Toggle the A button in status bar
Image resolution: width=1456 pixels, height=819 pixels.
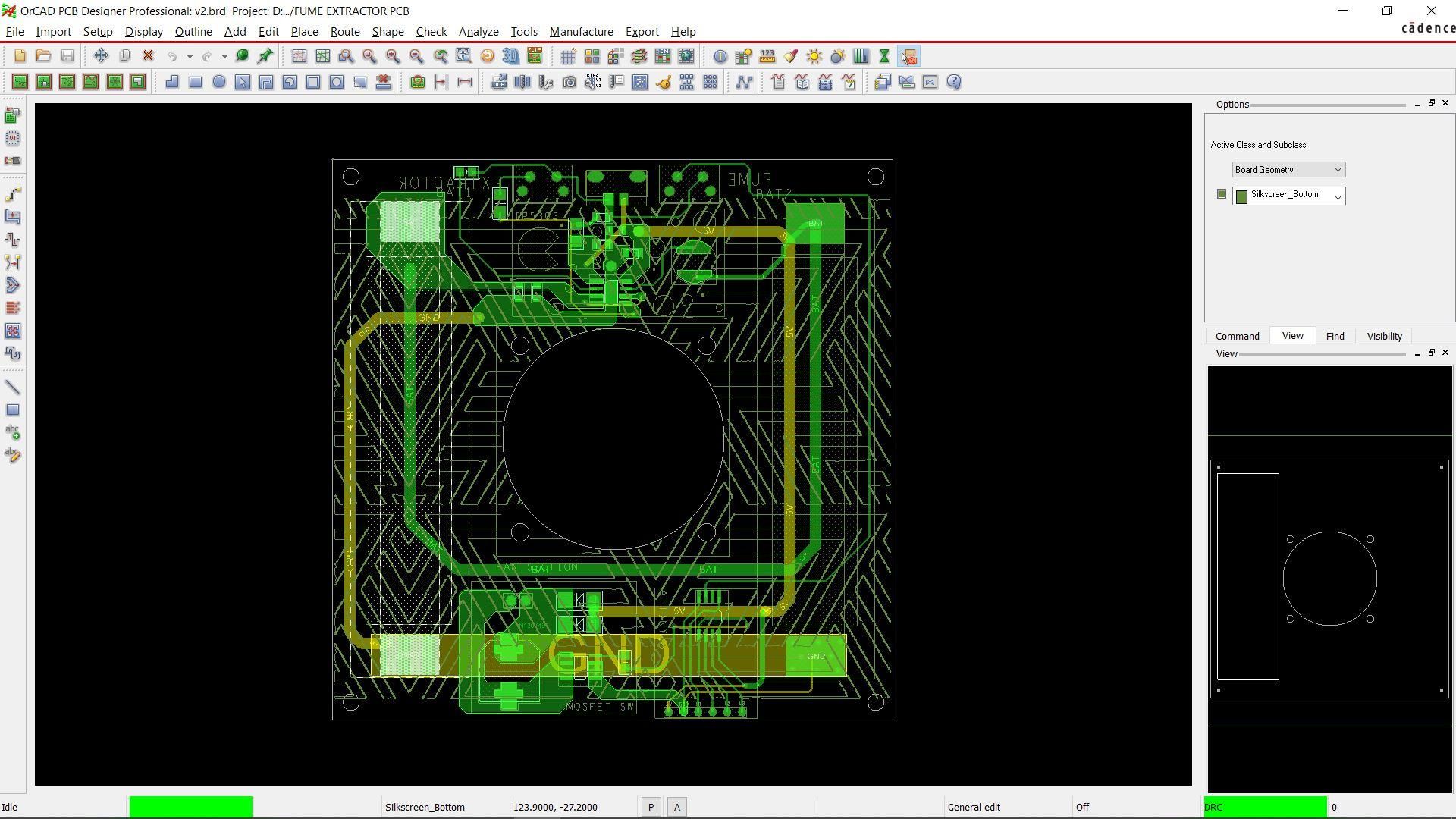pyautogui.click(x=677, y=807)
